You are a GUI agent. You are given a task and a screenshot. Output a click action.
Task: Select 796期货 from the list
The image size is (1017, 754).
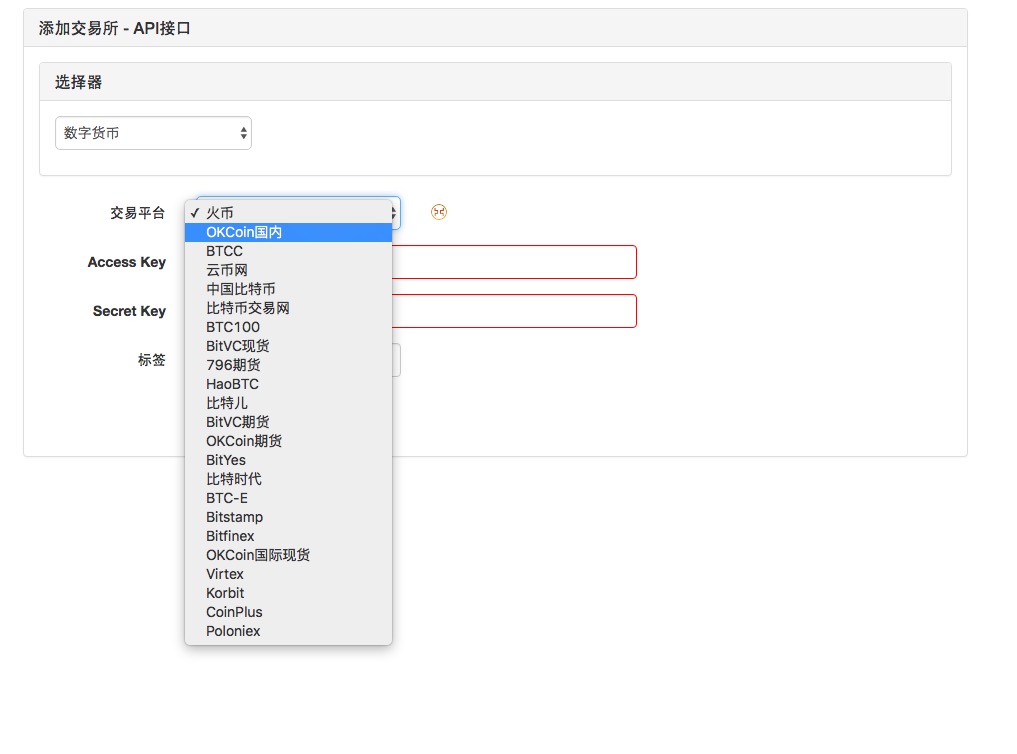tap(289, 365)
